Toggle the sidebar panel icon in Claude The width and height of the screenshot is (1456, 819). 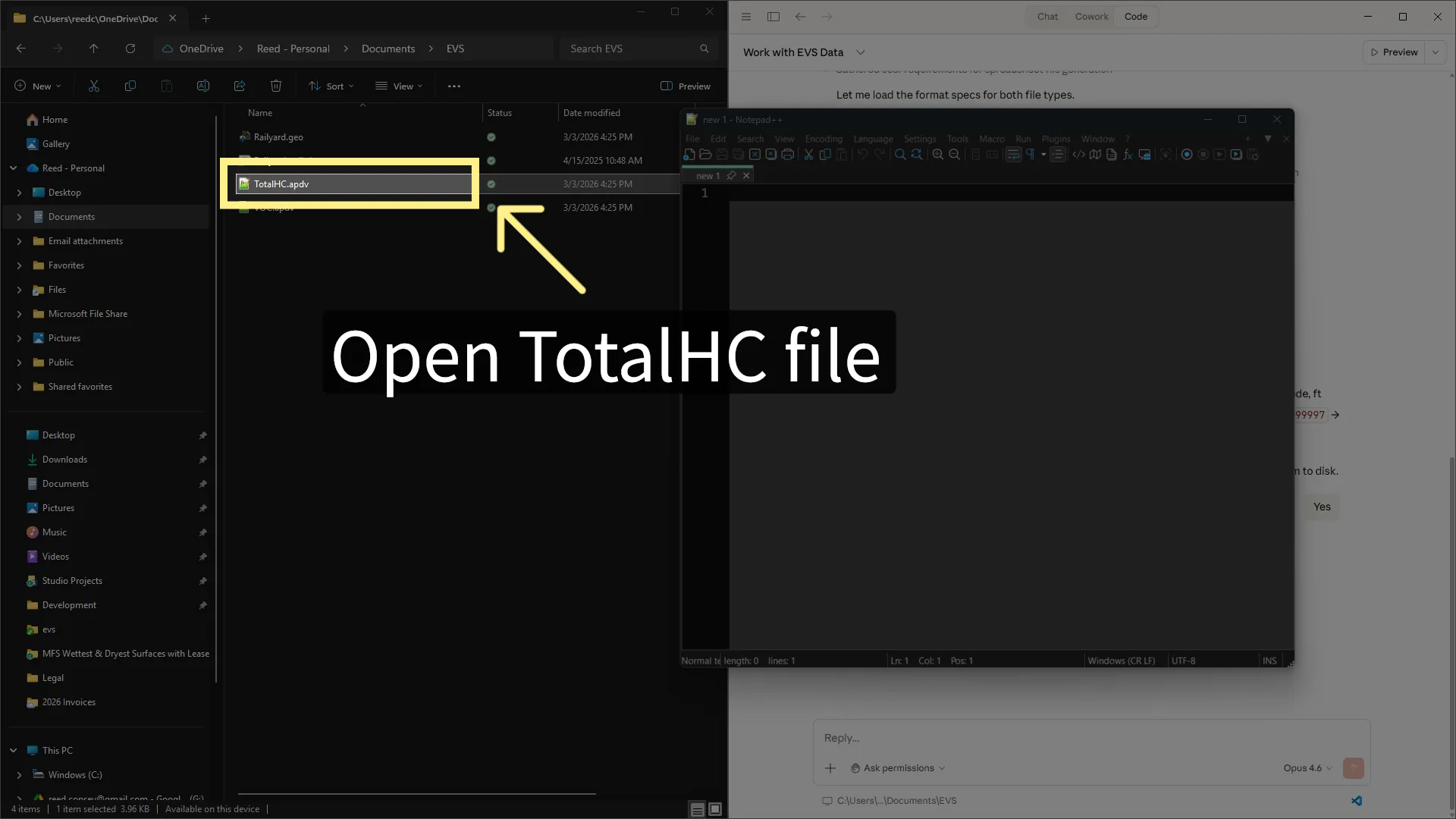pyautogui.click(x=773, y=17)
